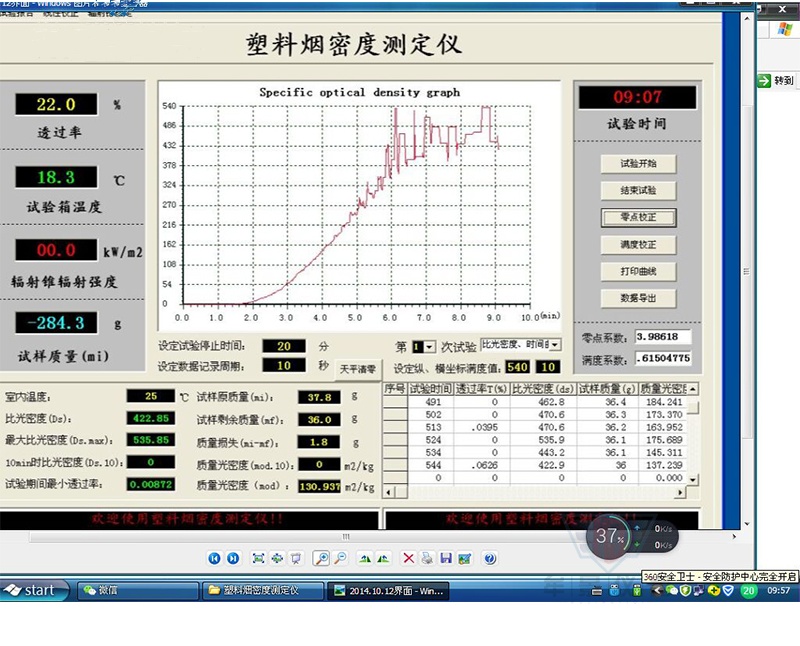Switch to 塑料烟密度测定仪 folder taskbar item
The width and height of the screenshot is (800, 646).
pyautogui.click(x=263, y=590)
